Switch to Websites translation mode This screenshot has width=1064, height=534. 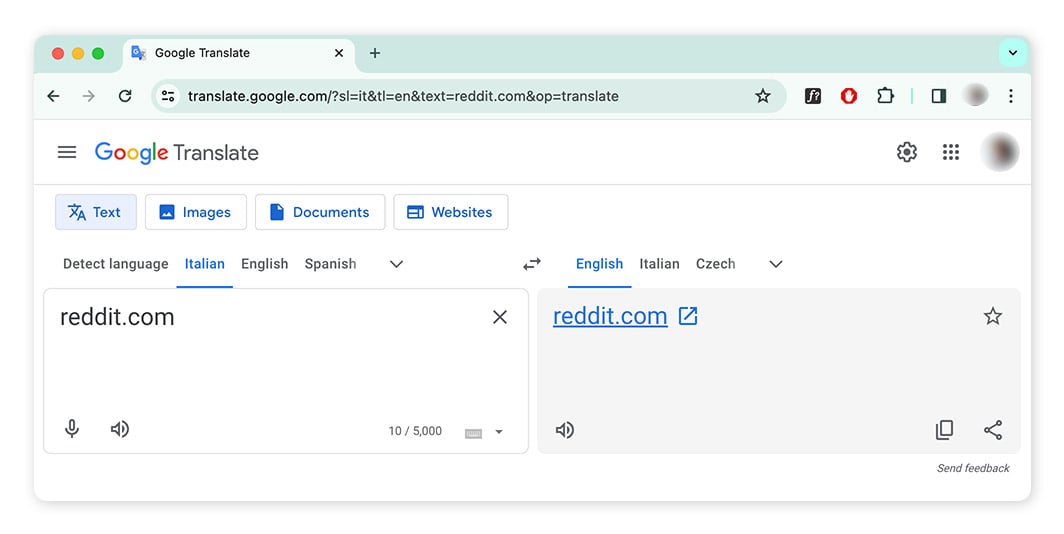coord(451,212)
